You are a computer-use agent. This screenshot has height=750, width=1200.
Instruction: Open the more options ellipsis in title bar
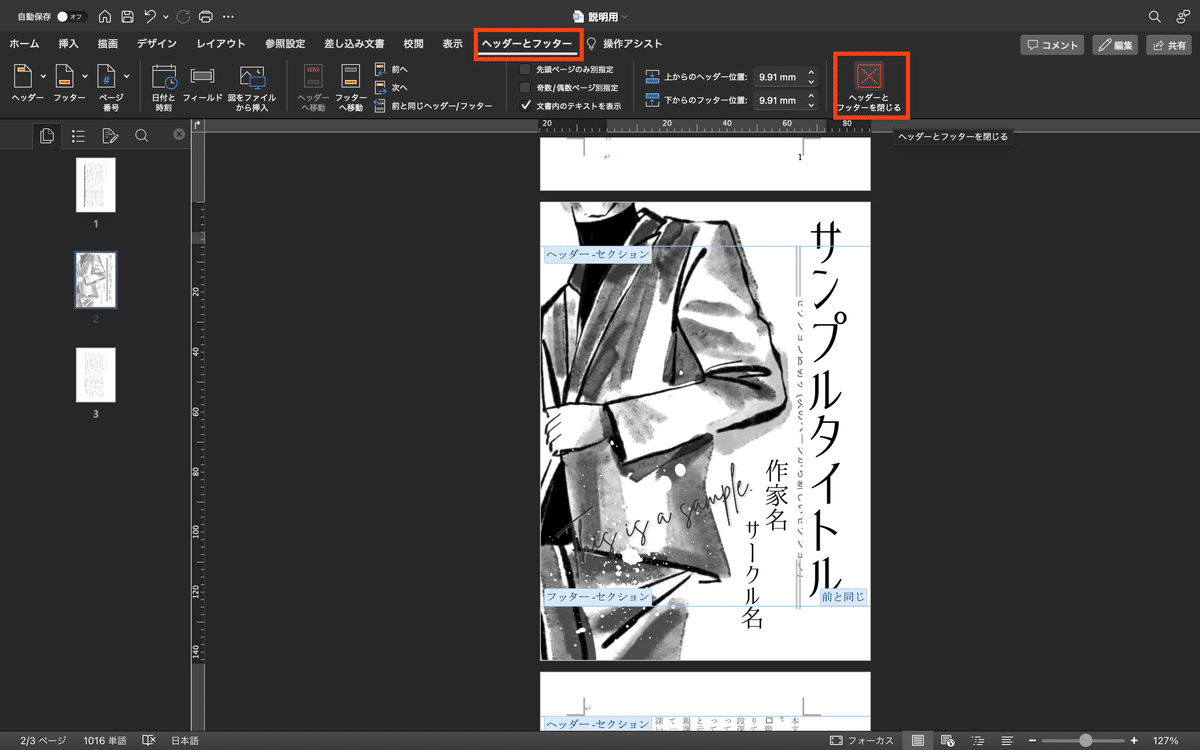point(229,17)
